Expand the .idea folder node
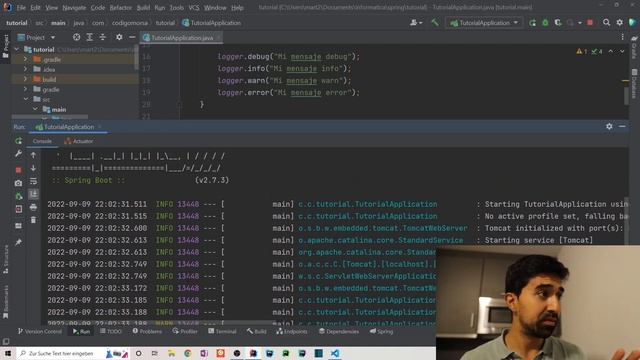Viewport: 640px width, 360px height. click(25, 69)
